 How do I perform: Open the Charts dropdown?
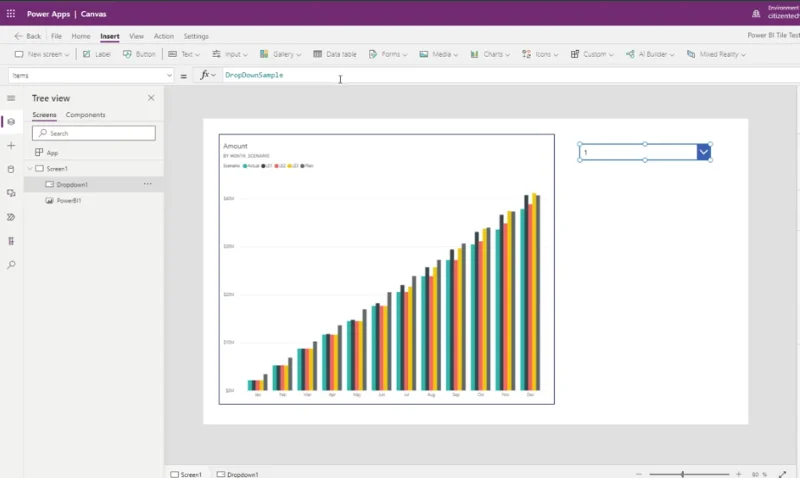click(x=490, y=54)
